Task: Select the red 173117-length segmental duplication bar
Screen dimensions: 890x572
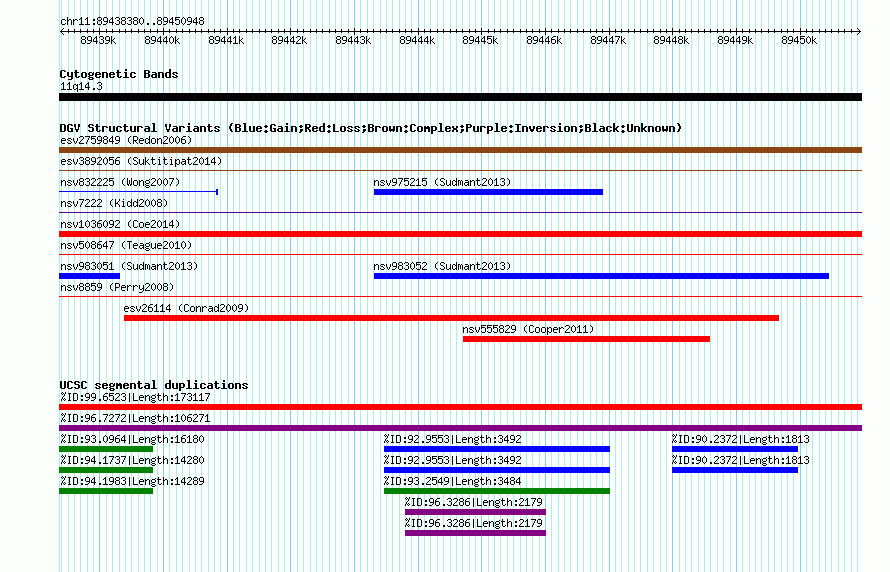Action: (460, 407)
